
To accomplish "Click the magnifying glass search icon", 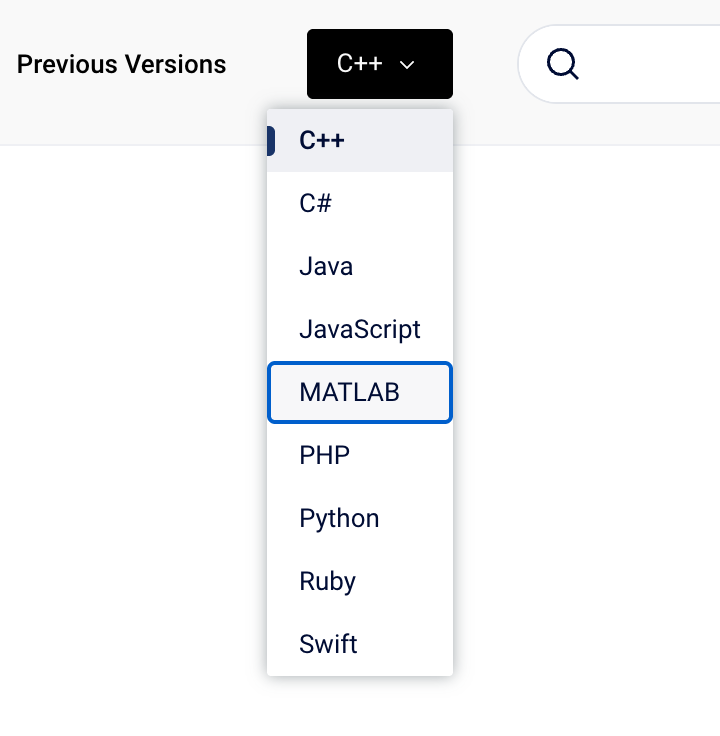I will (563, 64).
